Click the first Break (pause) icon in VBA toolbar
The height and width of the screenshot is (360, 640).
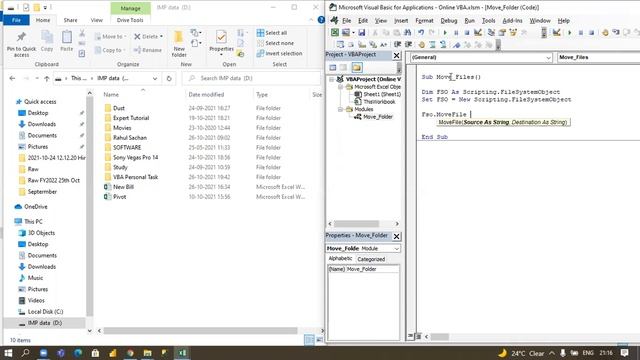(x=456, y=33)
